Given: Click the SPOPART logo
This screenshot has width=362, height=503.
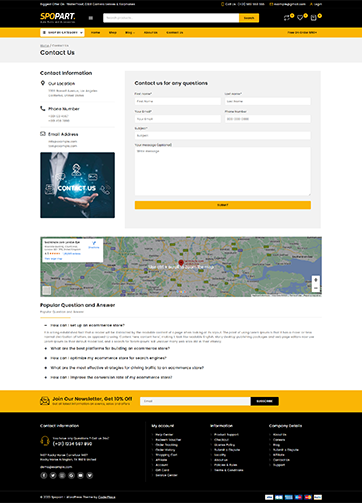Looking at the screenshot, I should [x=58, y=18].
